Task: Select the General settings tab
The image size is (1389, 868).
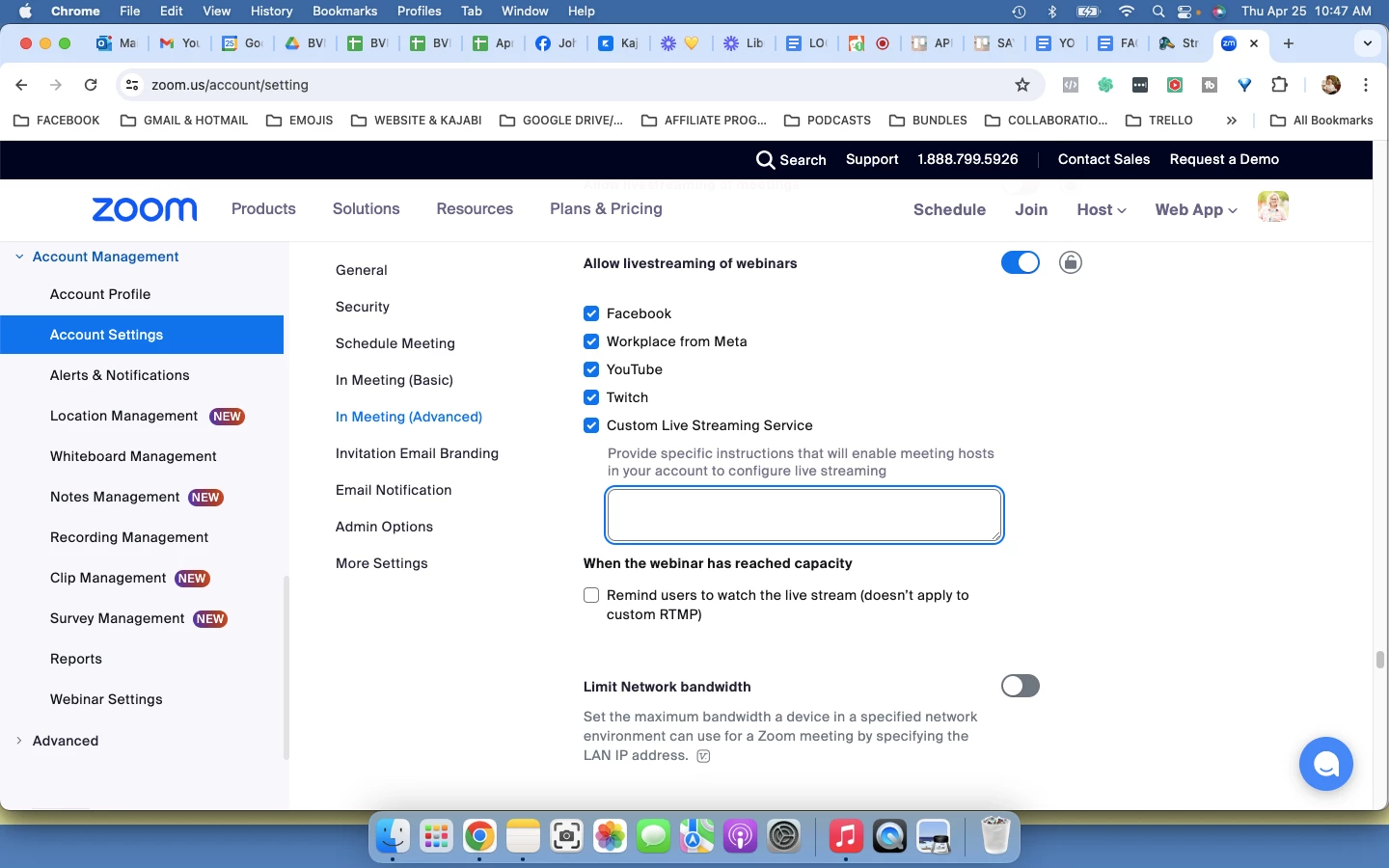Action: (362, 270)
